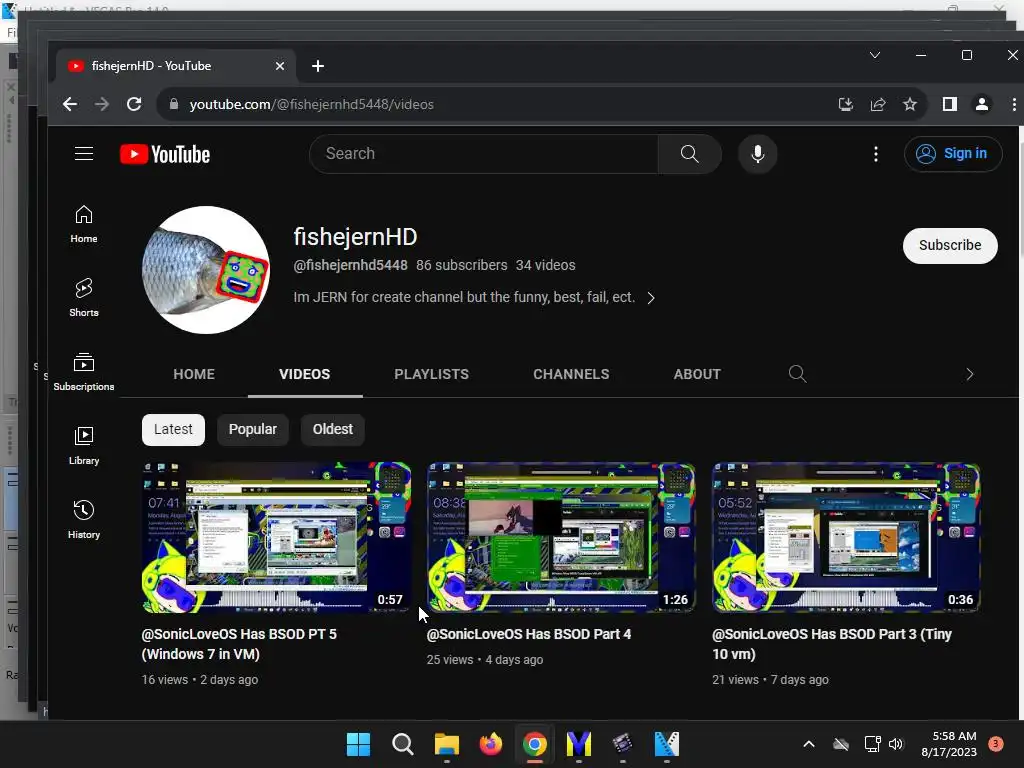Click Chrome icon in taskbar
Image resolution: width=1024 pixels, height=768 pixels.
click(535, 744)
